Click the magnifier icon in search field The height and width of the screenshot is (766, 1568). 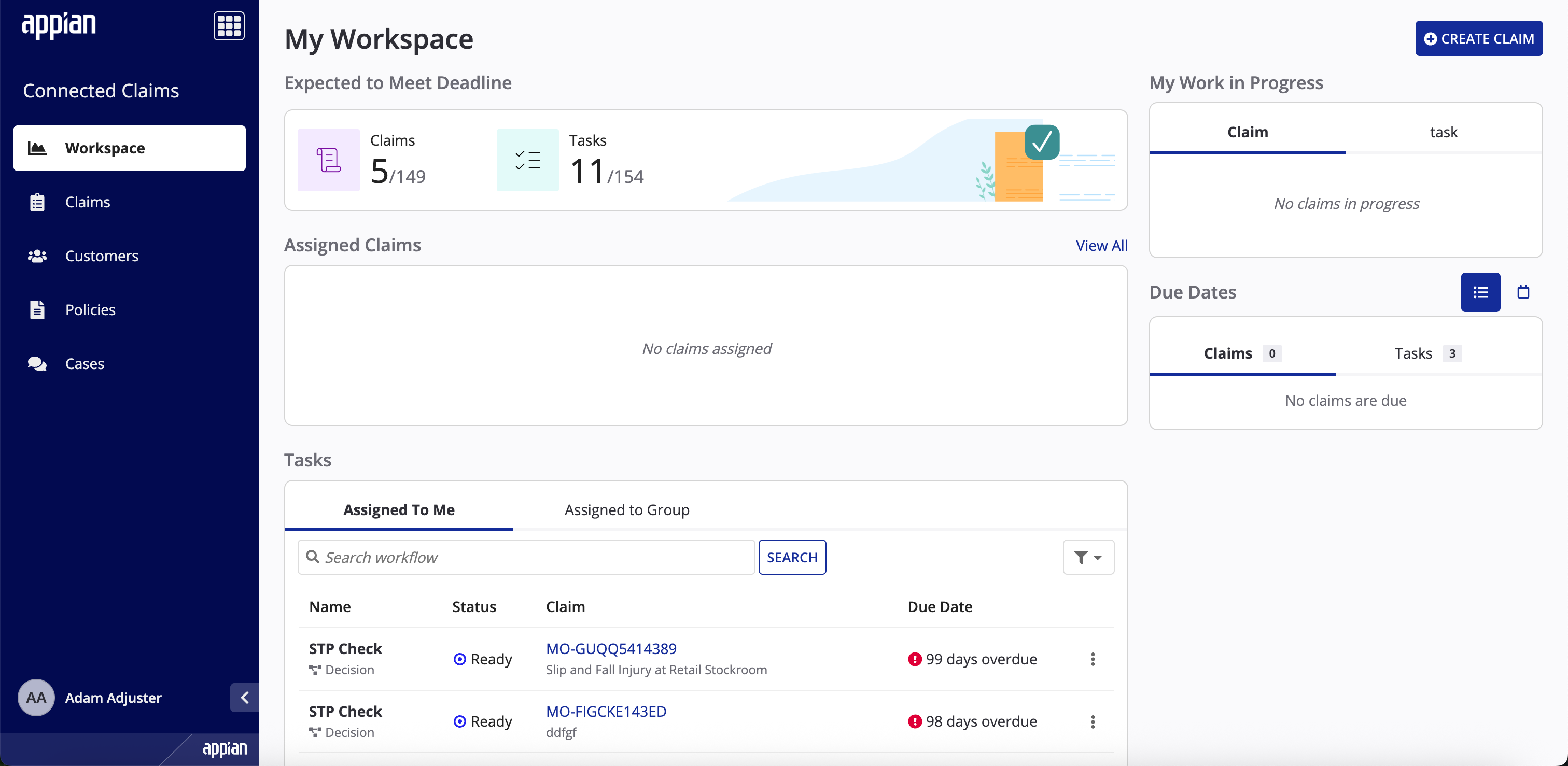[312, 557]
